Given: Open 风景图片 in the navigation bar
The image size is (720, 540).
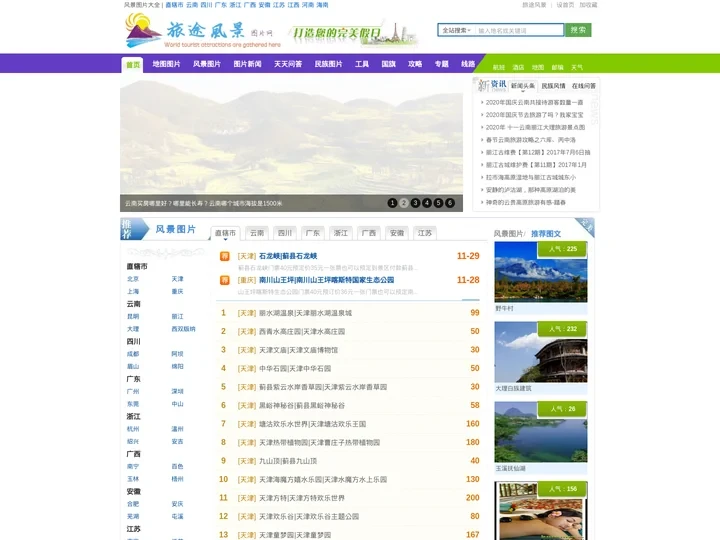Looking at the screenshot, I should (x=207, y=64).
